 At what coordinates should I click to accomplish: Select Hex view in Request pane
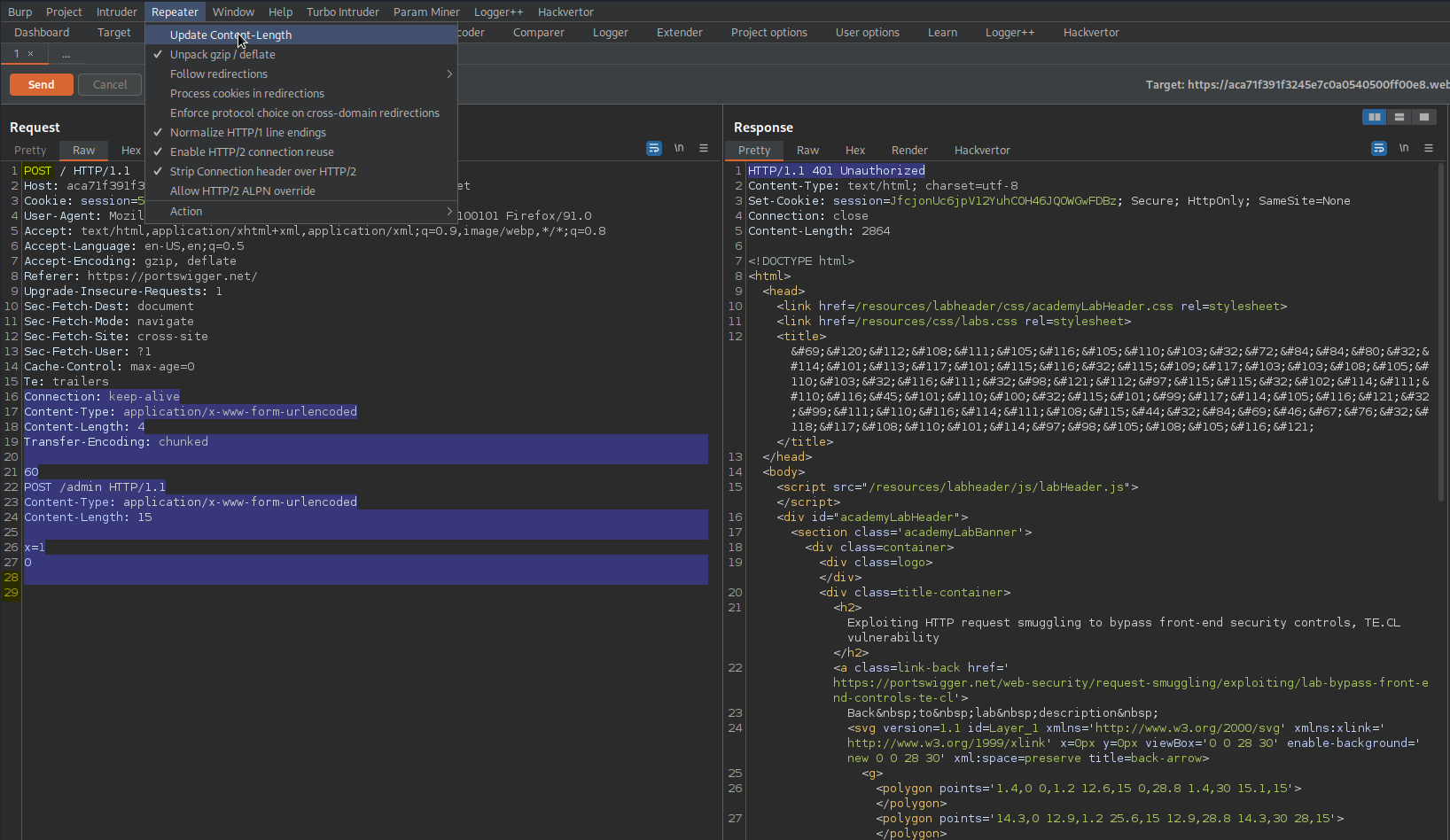[x=131, y=151]
